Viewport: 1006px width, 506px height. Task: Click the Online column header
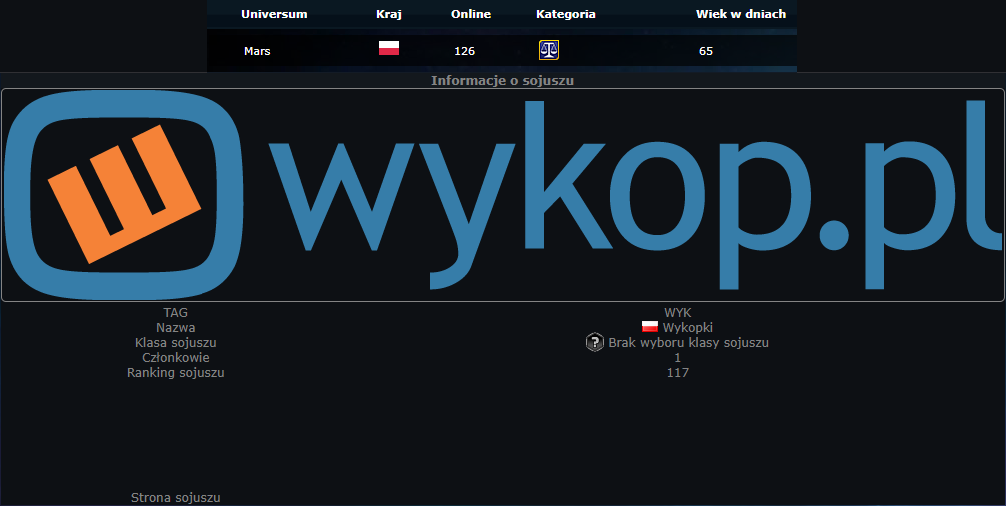point(471,14)
